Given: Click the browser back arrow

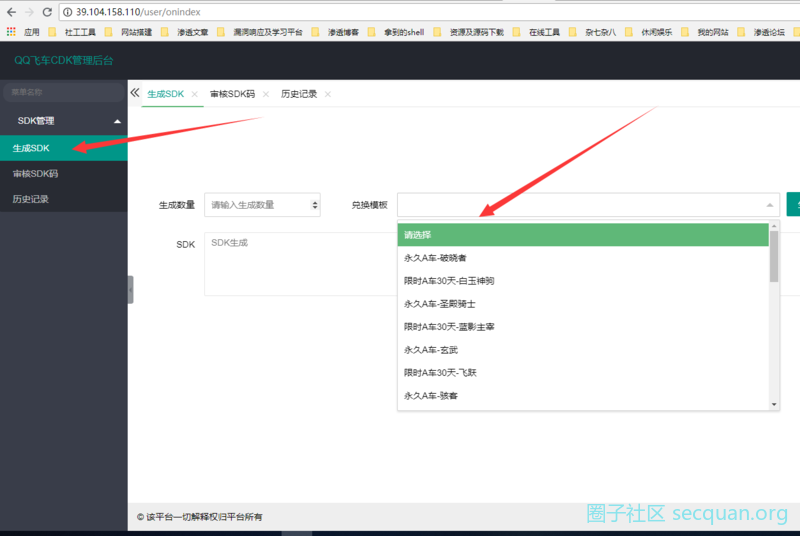Looking at the screenshot, I should click(x=9, y=11).
